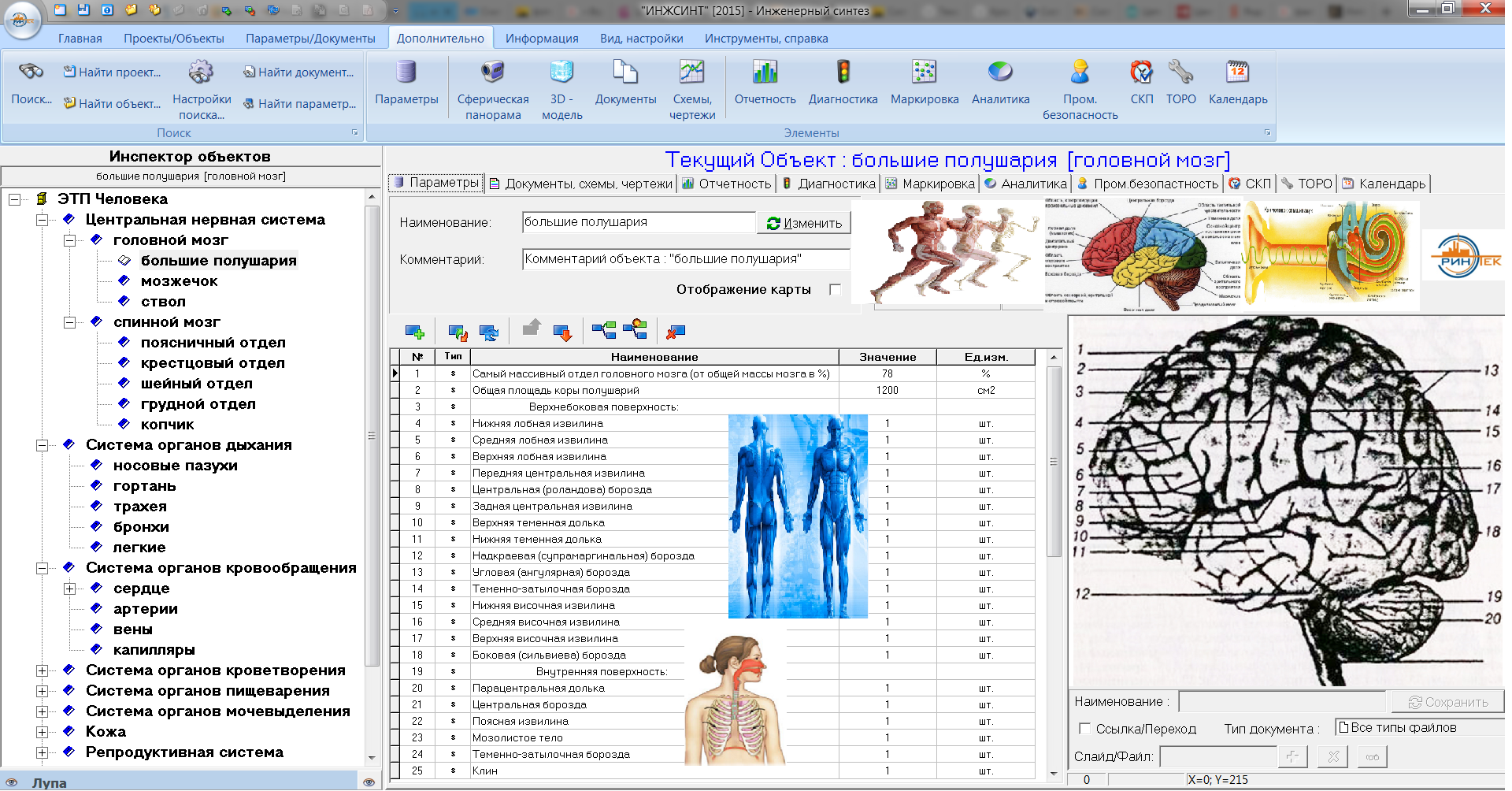Open the Пром. безопасность ribbon icon
Screen dimensions: 1512x791
(x=1080, y=73)
